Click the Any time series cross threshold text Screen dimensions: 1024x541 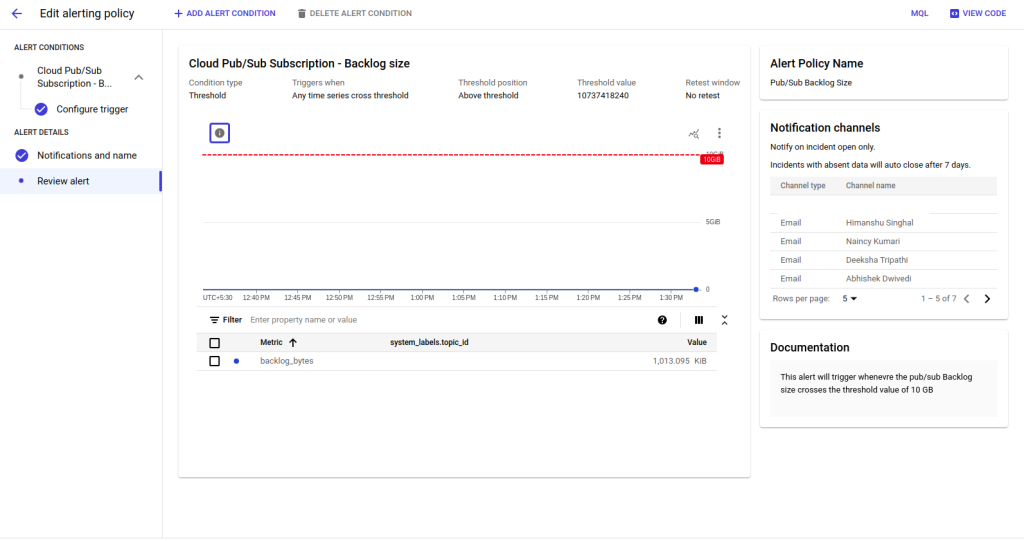tap(350, 95)
